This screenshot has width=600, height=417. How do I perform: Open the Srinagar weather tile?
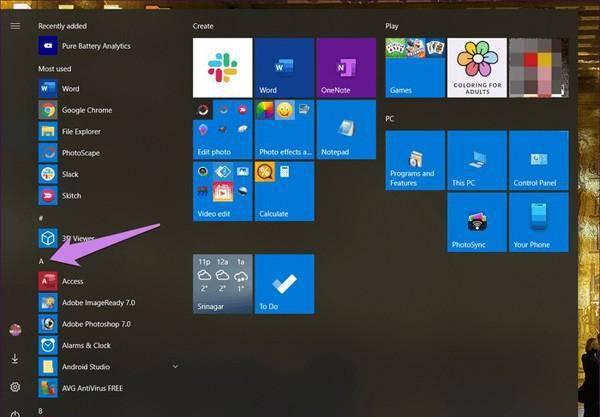click(x=223, y=284)
